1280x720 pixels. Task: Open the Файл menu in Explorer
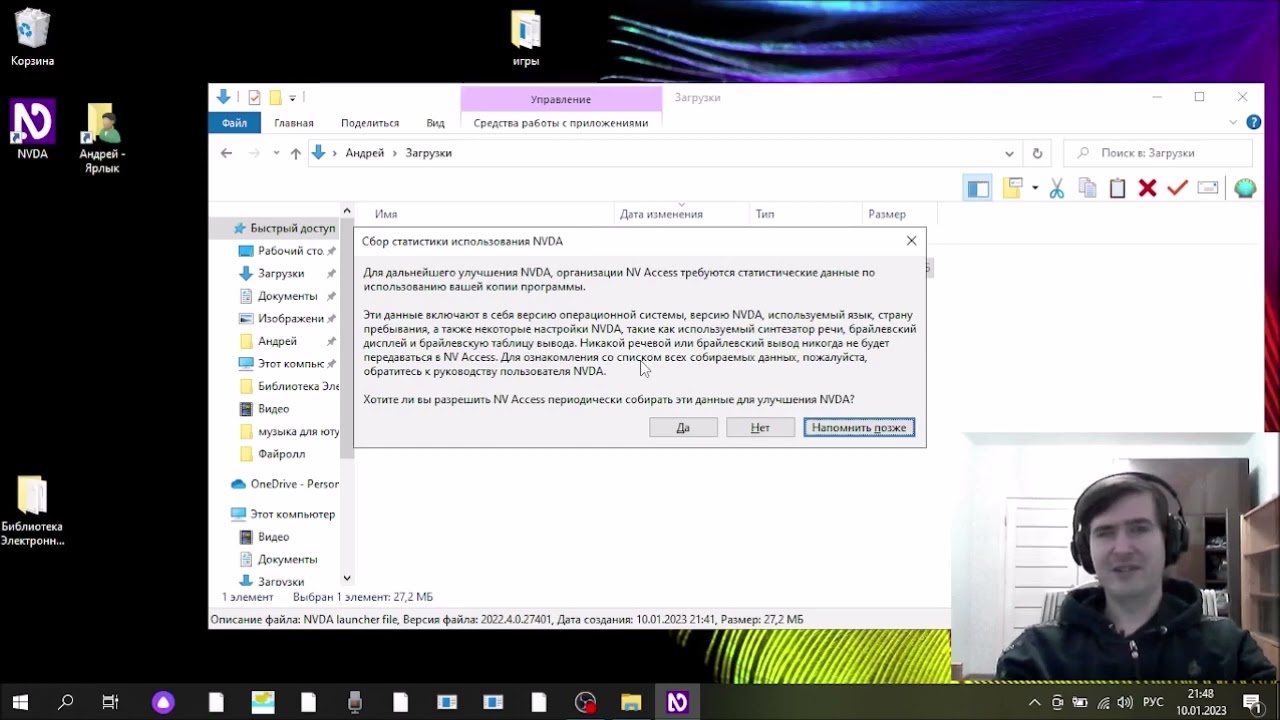coord(234,123)
